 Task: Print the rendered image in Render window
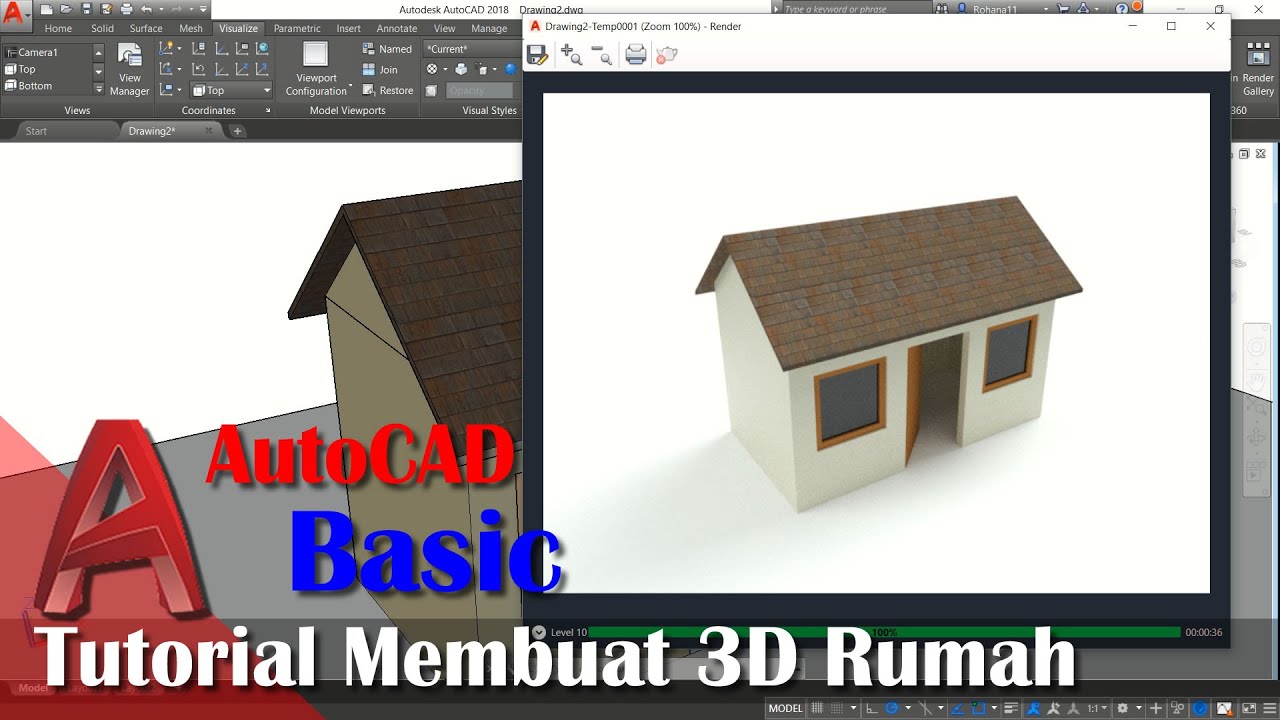pyautogui.click(x=636, y=55)
